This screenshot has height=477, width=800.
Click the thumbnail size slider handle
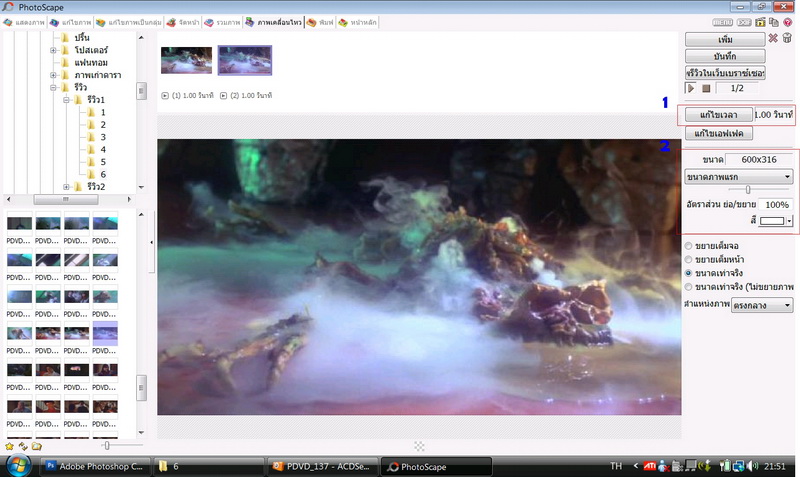[107, 446]
